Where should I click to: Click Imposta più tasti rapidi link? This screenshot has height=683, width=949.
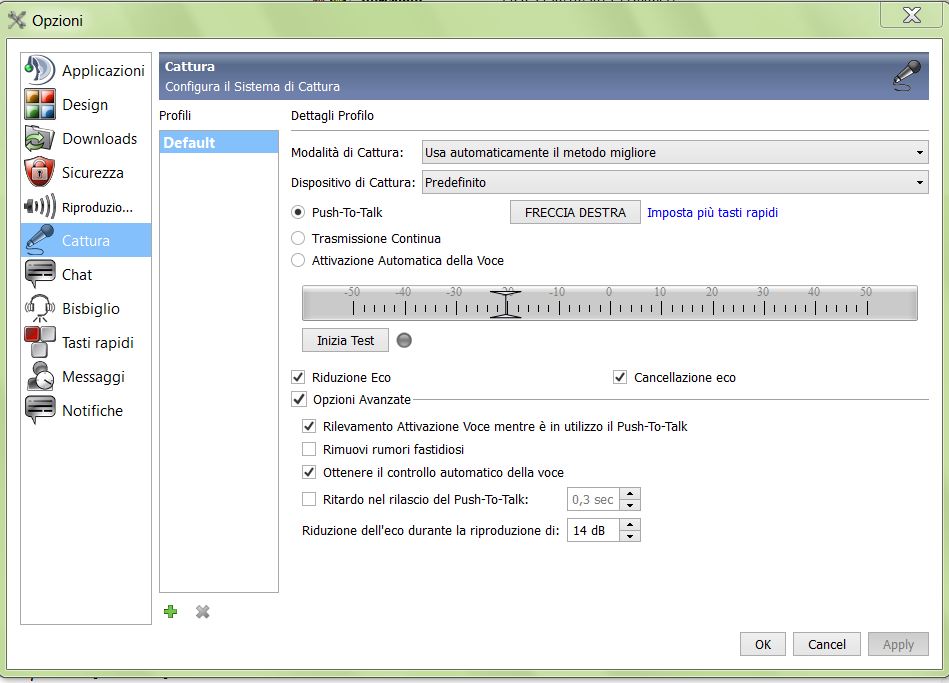[x=712, y=213]
